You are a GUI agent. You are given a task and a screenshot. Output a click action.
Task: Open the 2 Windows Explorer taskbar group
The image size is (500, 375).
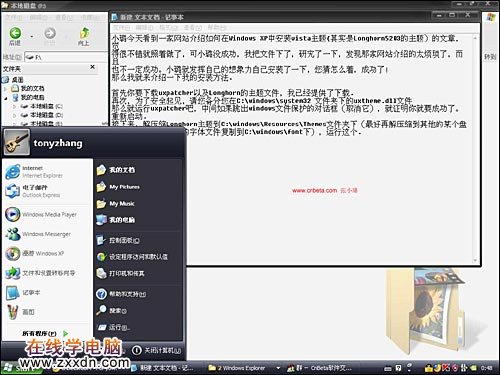point(243,368)
